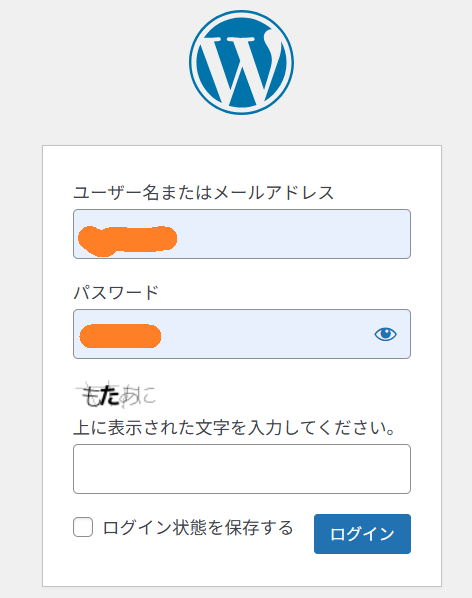Click the パスワード label text

[116, 293]
